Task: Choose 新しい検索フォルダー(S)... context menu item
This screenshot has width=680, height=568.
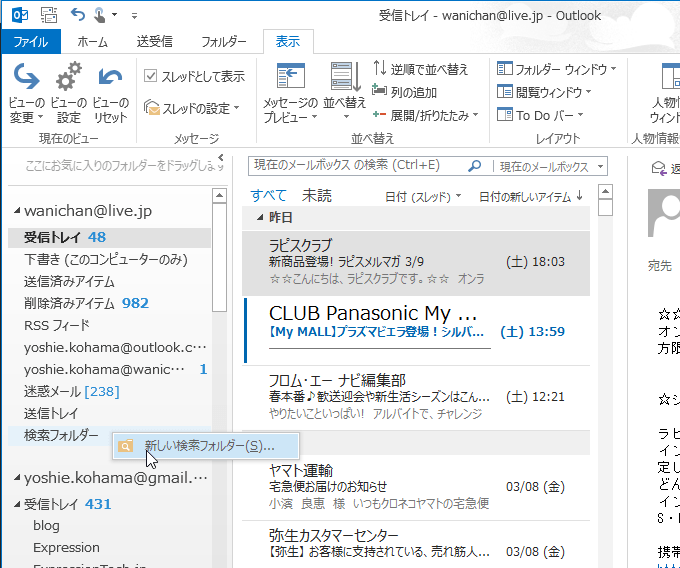Action: click(x=206, y=446)
